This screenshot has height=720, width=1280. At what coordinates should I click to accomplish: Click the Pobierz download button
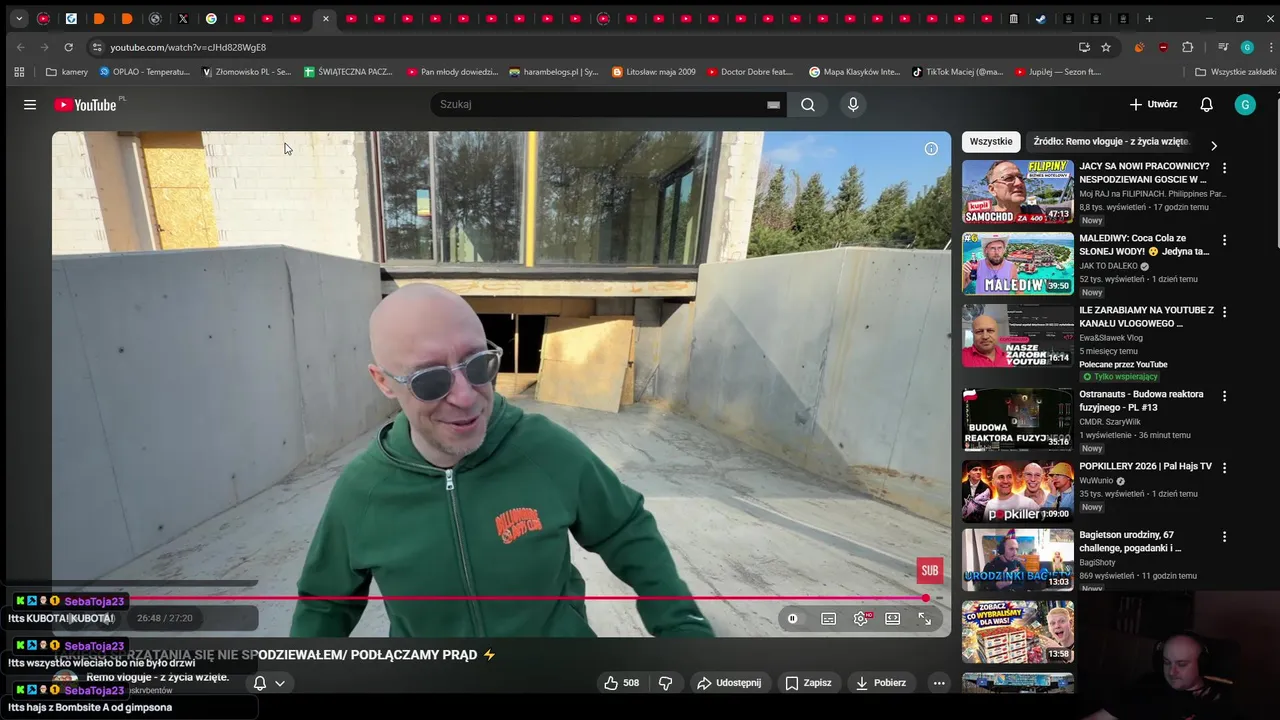pos(880,683)
